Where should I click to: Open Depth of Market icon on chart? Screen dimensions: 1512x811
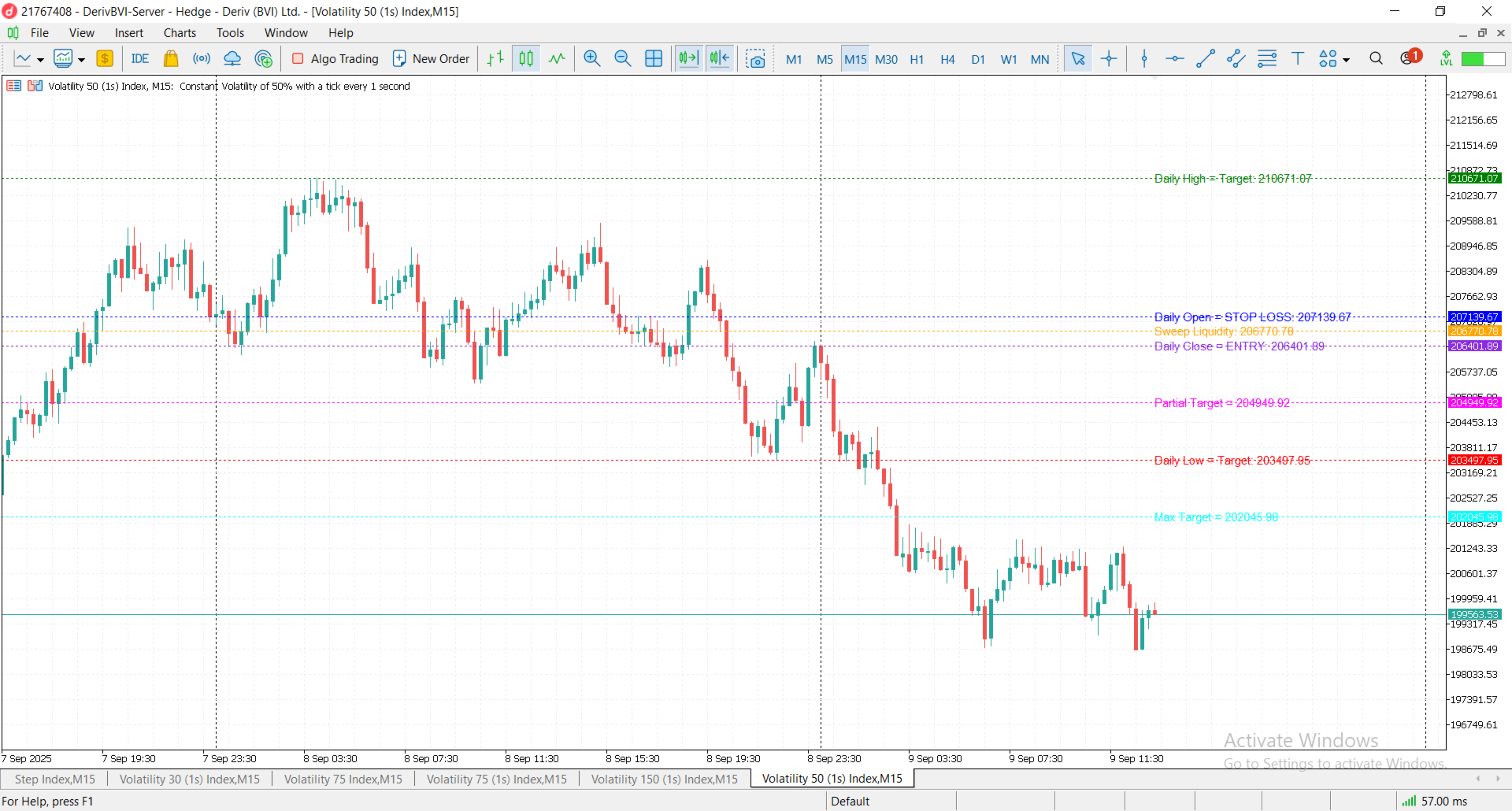[x=35, y=86]
